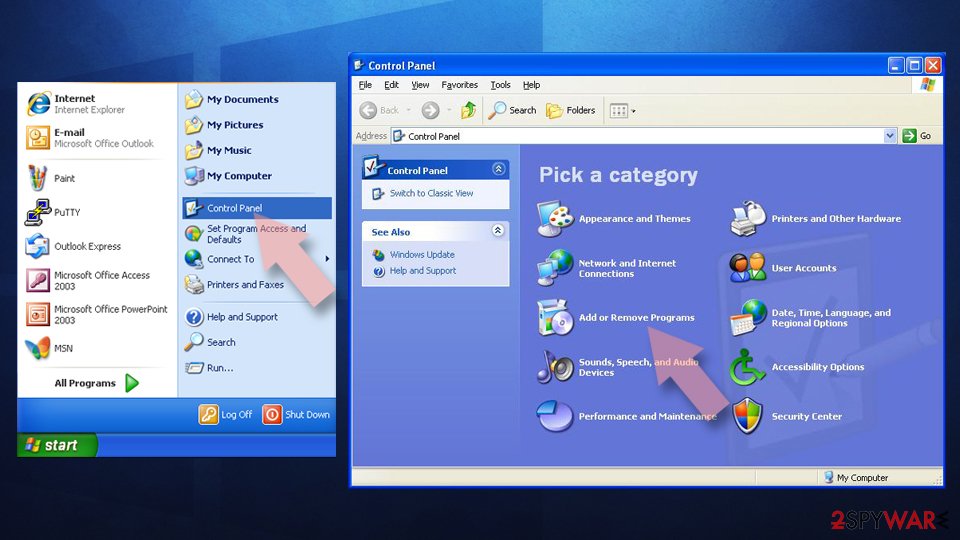
Task: Open My Music folder
Action: [x=219, y=150]
